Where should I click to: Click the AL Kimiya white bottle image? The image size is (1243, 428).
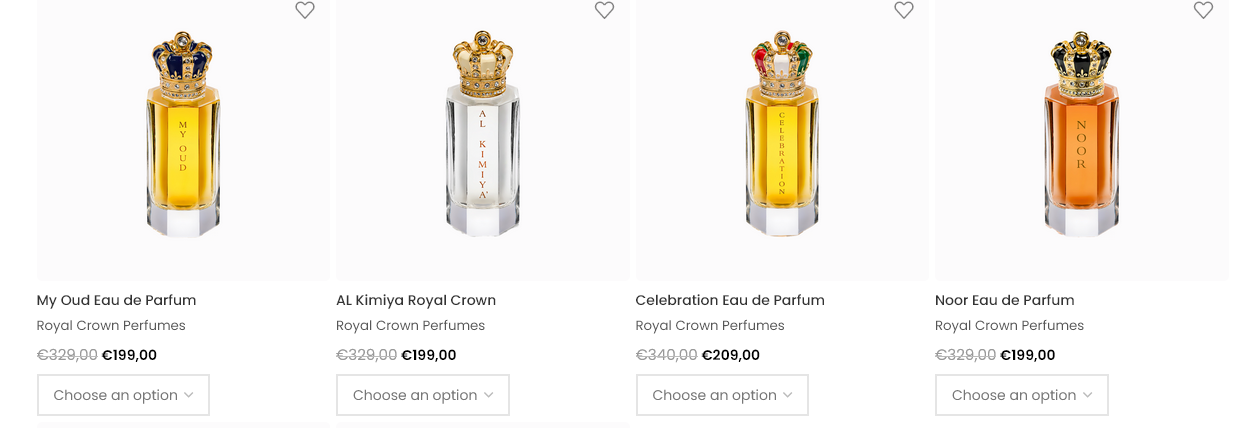click(x=483, y=135)
